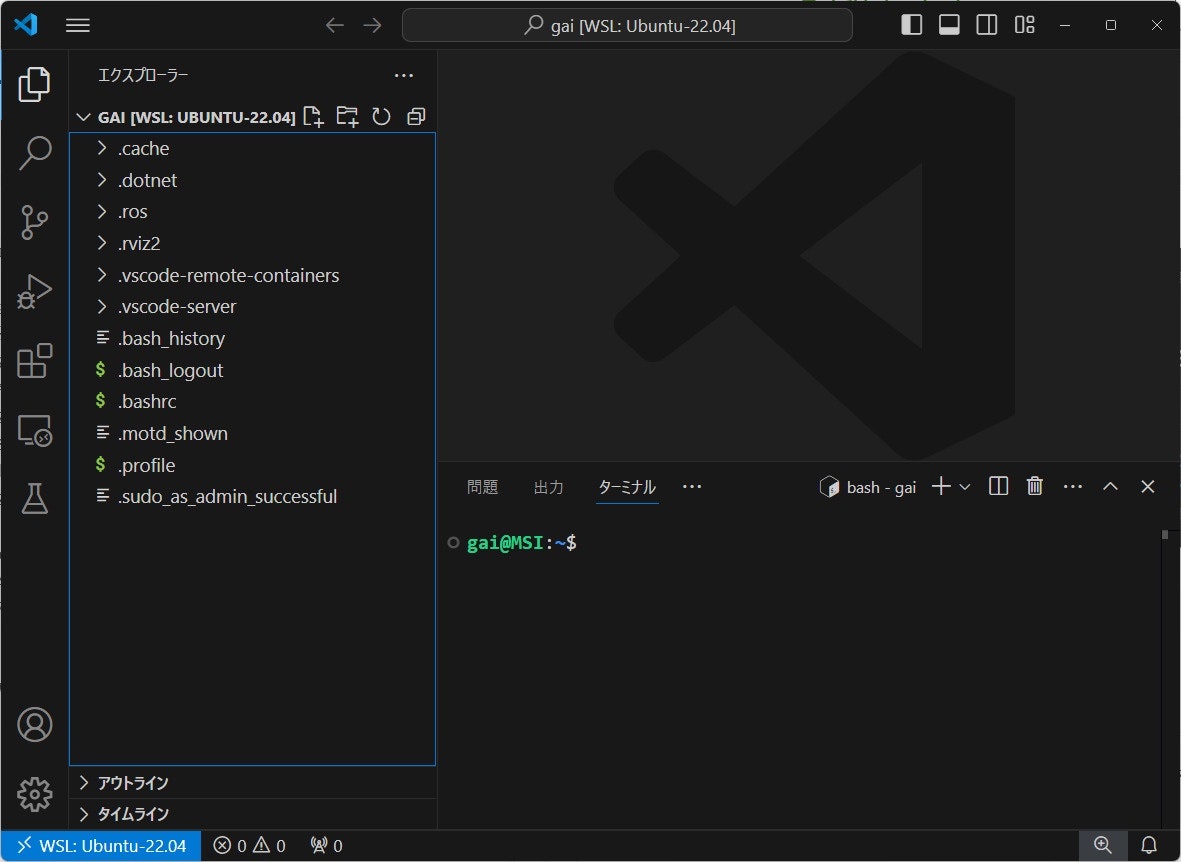
Task: Open the Manage gear settings icon
Action: click(x=35, y=794)
